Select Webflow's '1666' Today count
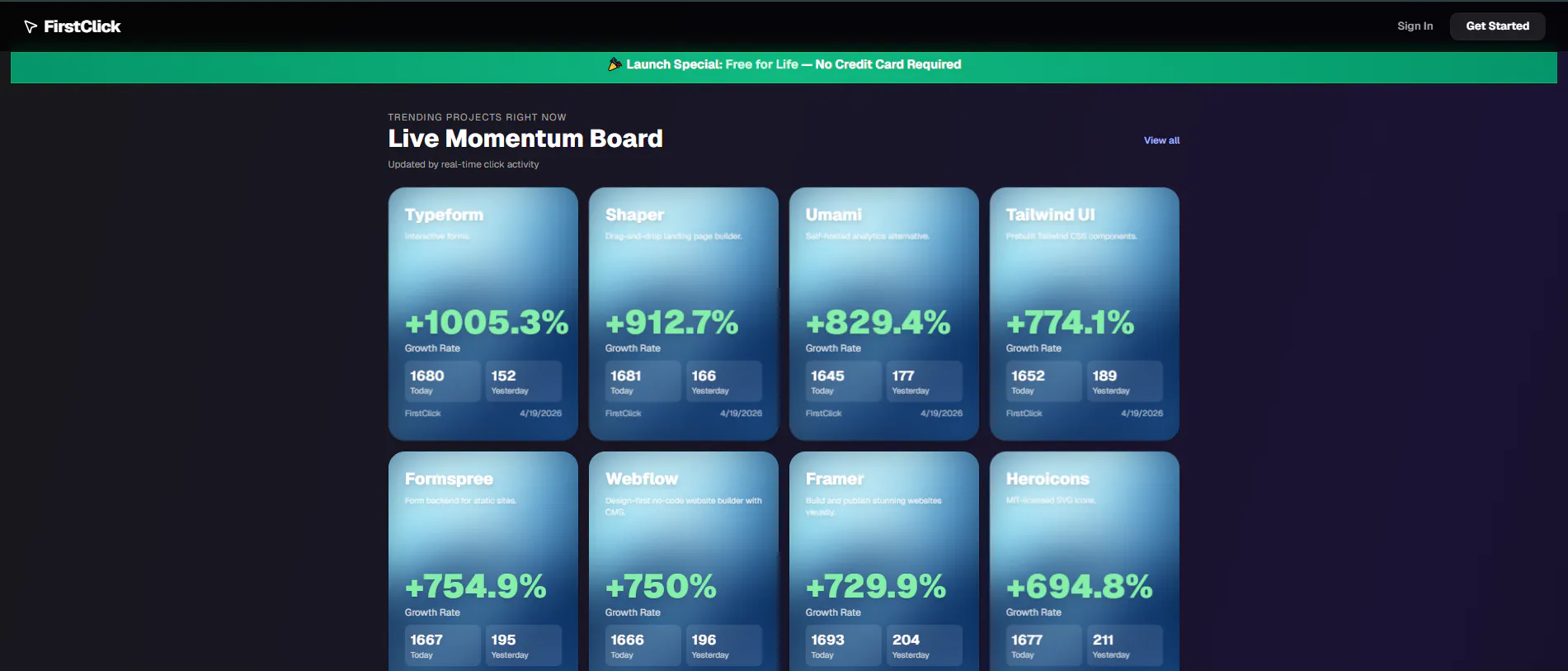1568x671 pixels. pyautogui.click(x=627, y=640)
